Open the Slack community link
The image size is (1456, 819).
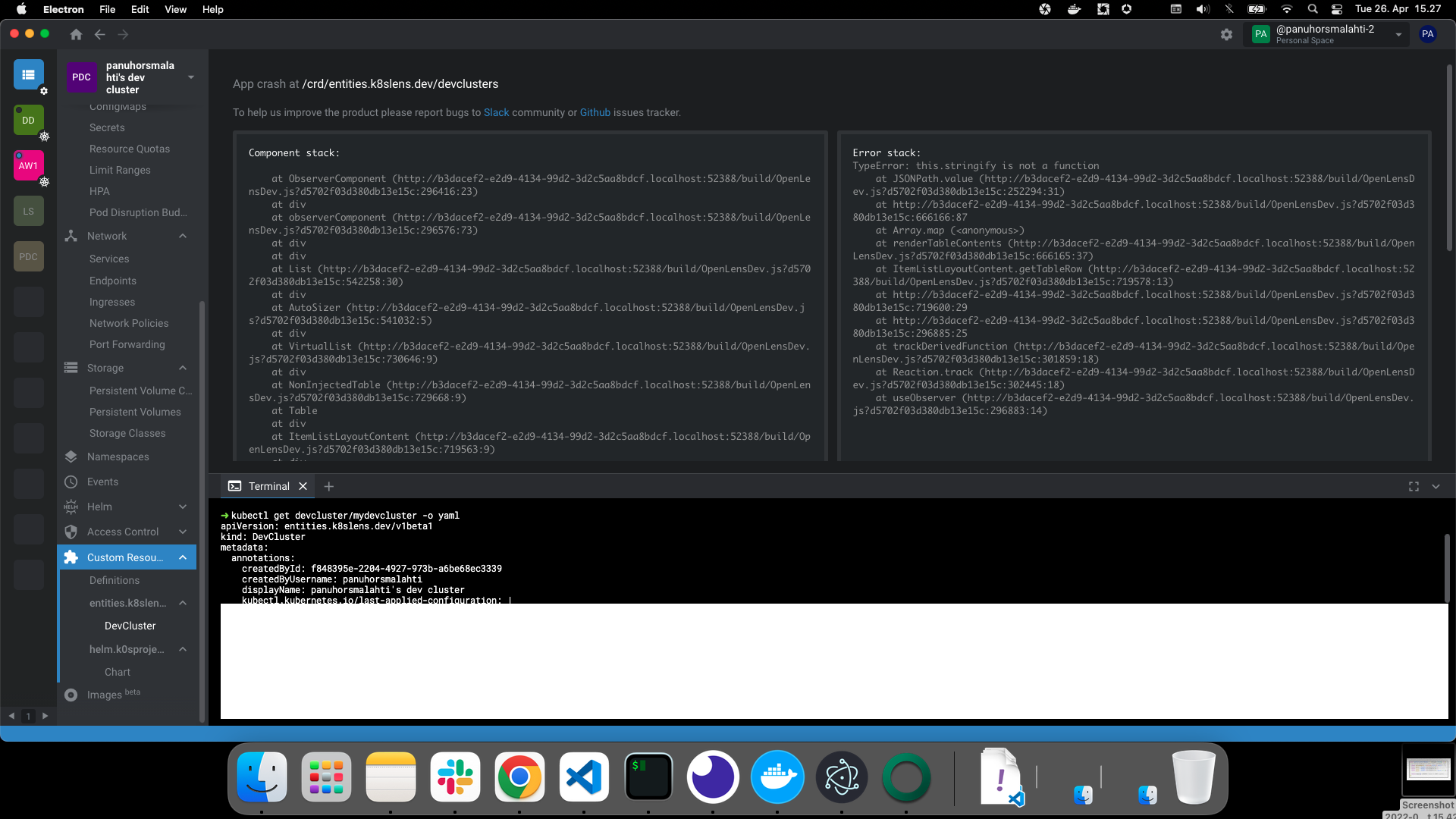[496, 112]
